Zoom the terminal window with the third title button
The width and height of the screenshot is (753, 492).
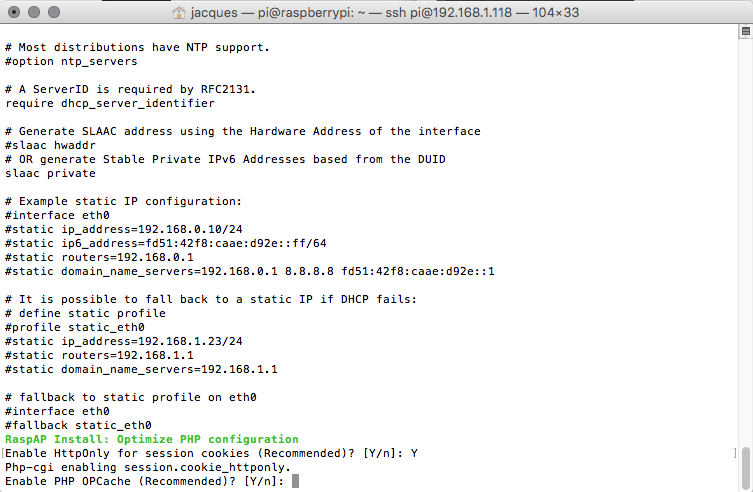[x=54, y=12]
